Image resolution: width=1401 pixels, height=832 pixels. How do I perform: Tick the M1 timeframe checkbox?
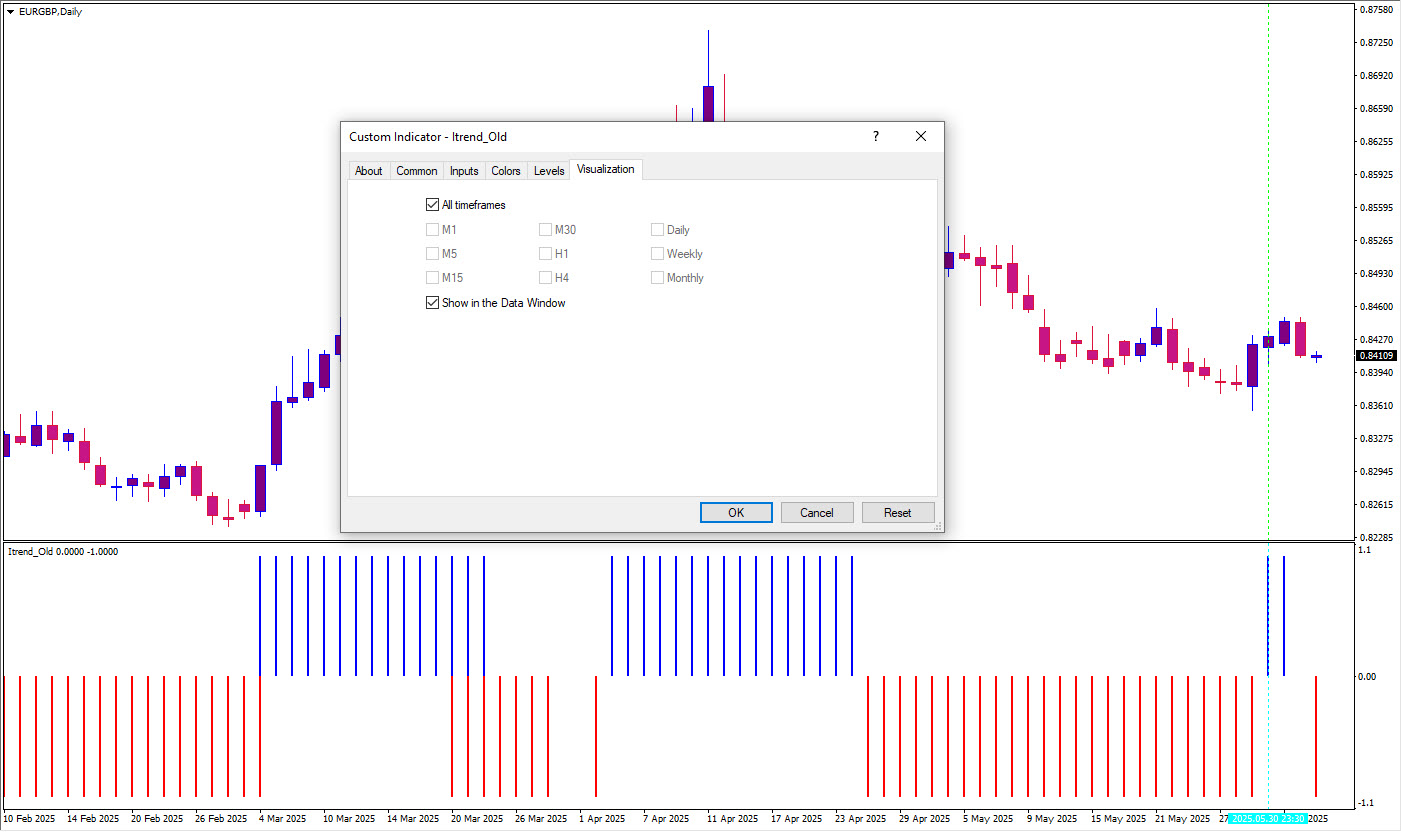[x=433, y=230]
